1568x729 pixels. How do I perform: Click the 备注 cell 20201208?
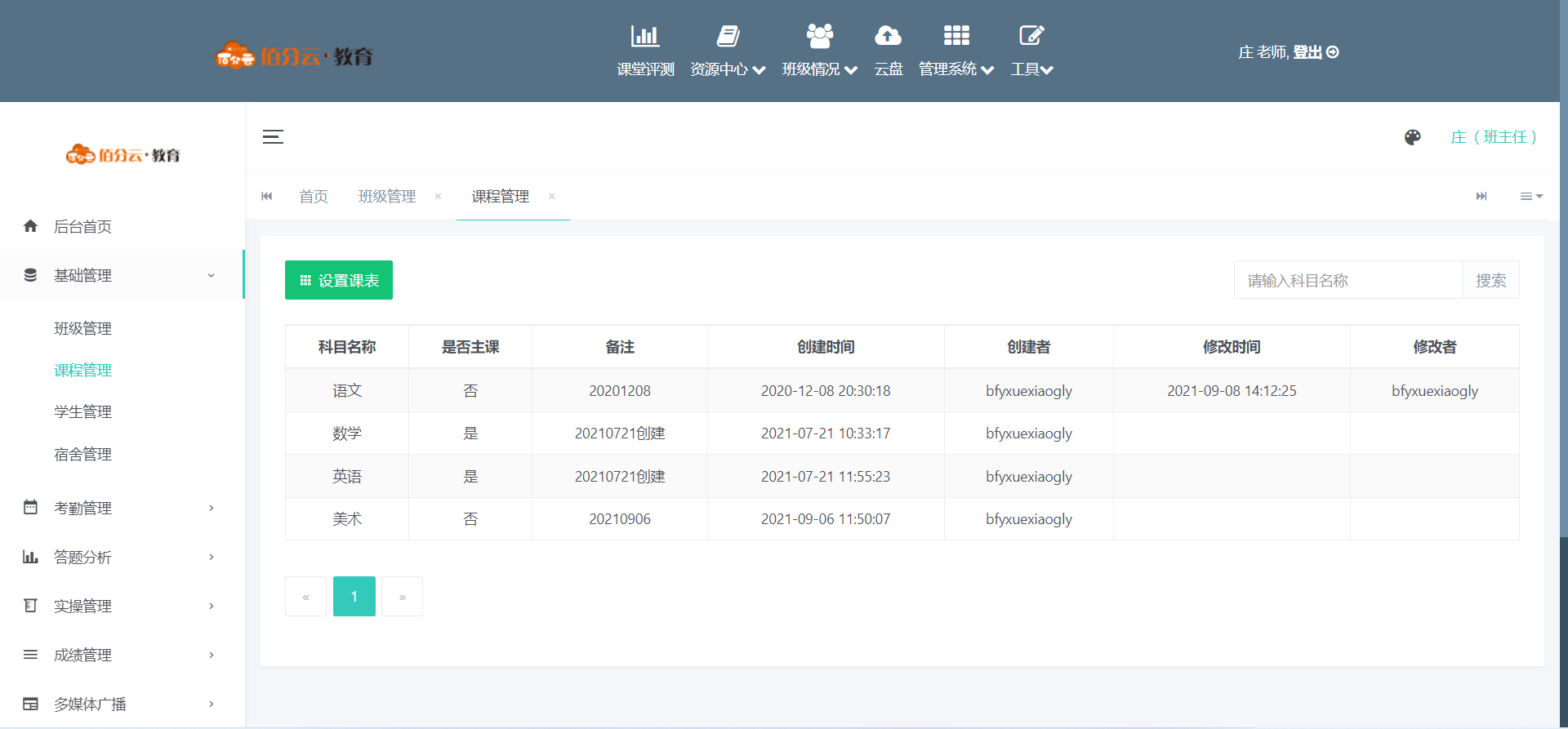pyautogui.click(x=620, y=390)
